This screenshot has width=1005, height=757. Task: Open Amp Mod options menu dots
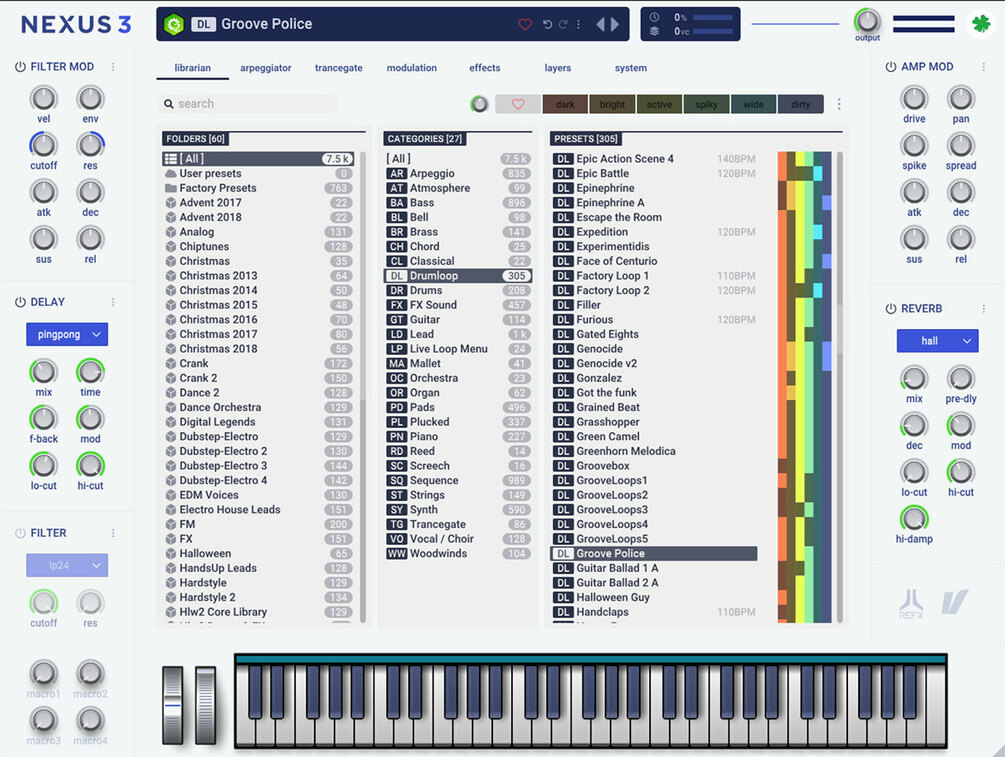click(x=984, y=67)
